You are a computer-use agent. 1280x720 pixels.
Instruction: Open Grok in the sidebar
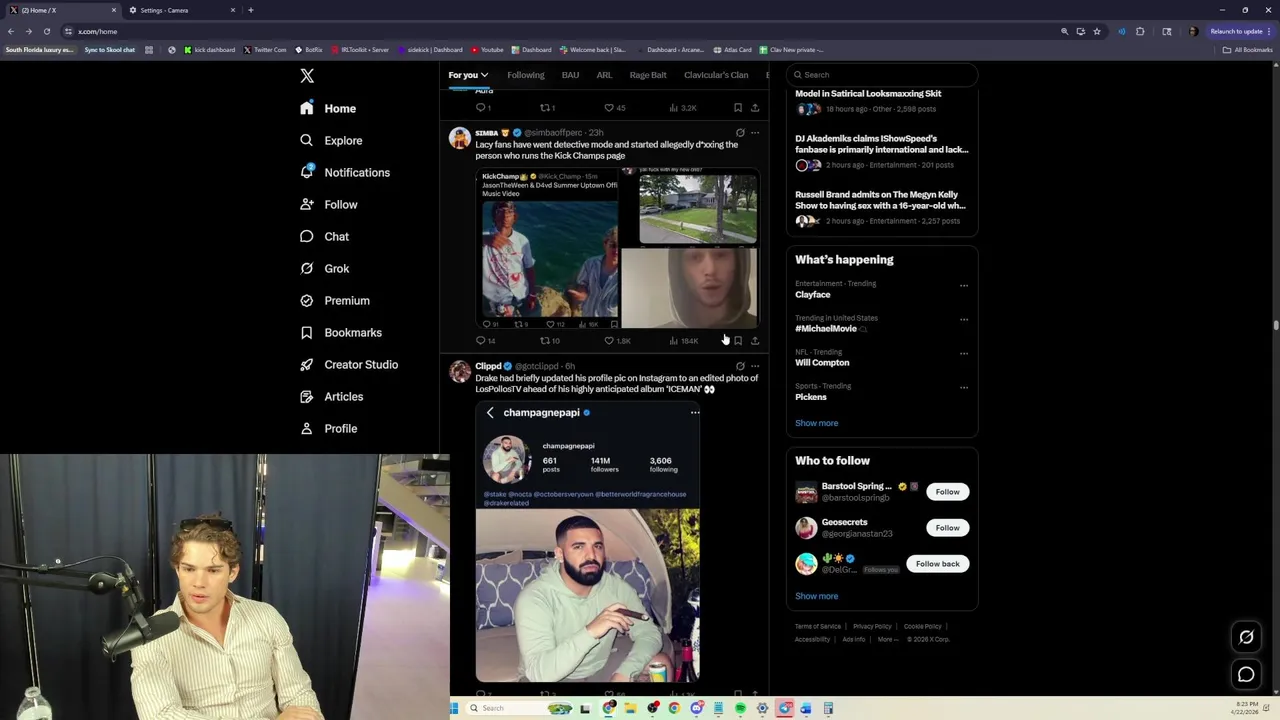325,268
